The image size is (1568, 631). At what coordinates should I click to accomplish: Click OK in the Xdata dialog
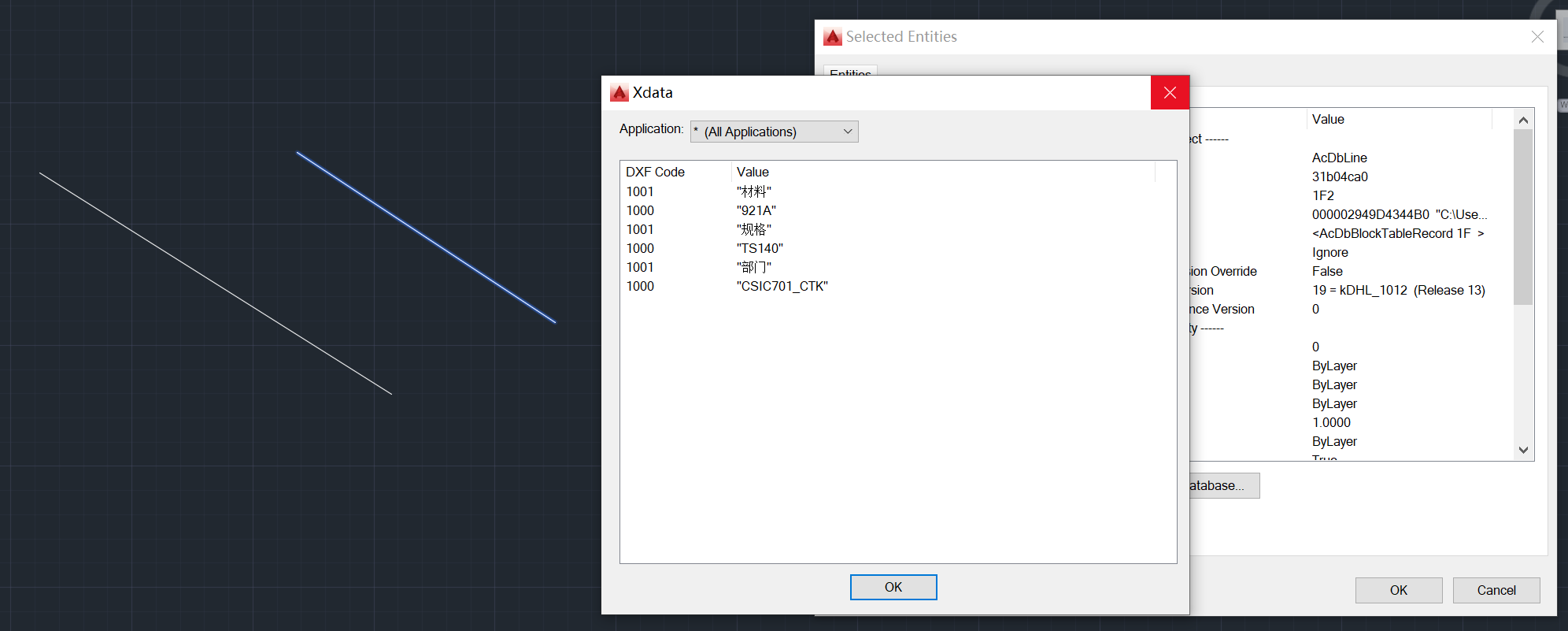[893, 587]
